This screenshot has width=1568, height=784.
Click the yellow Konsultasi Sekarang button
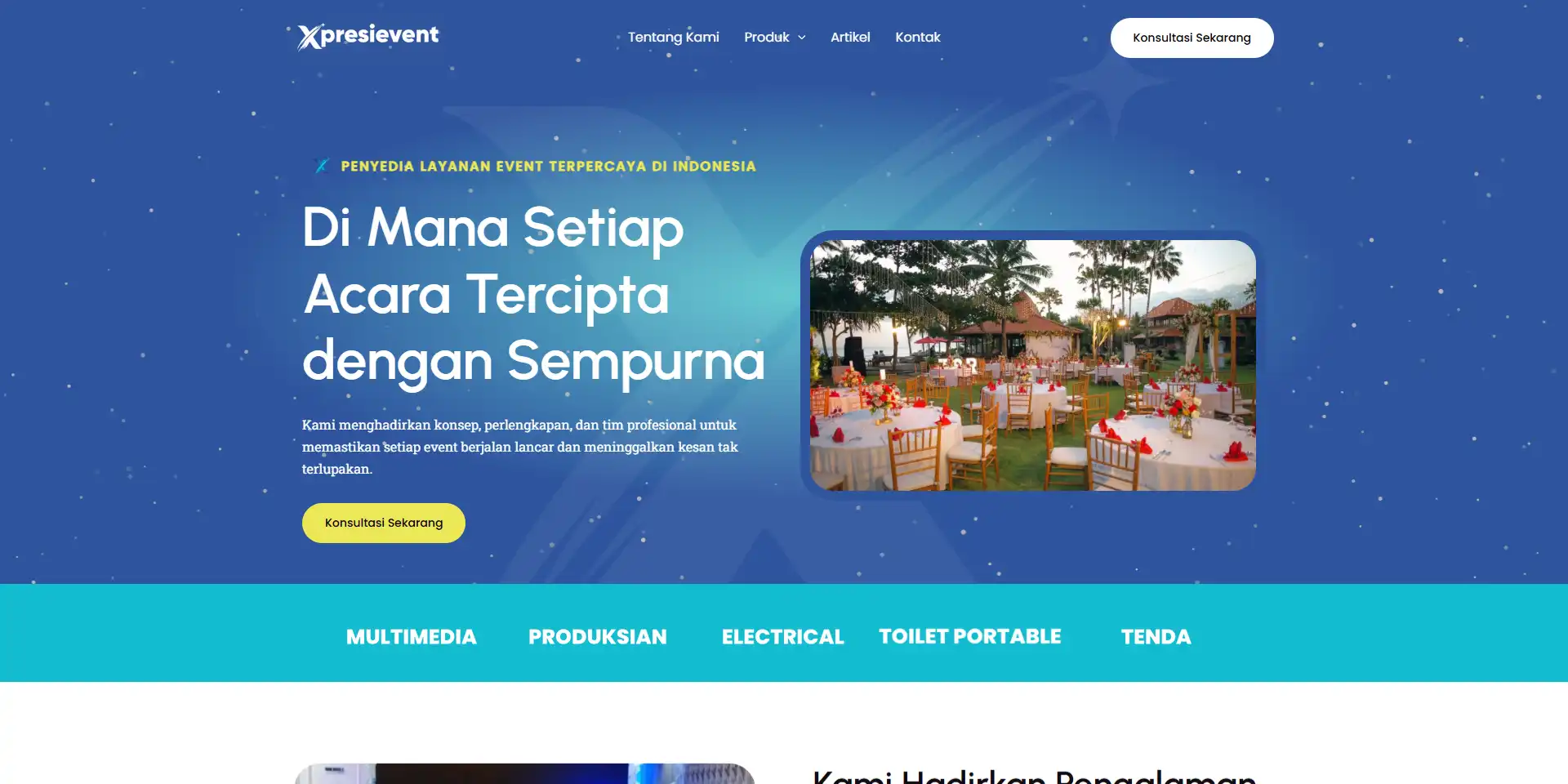click(x=384, y=523)
